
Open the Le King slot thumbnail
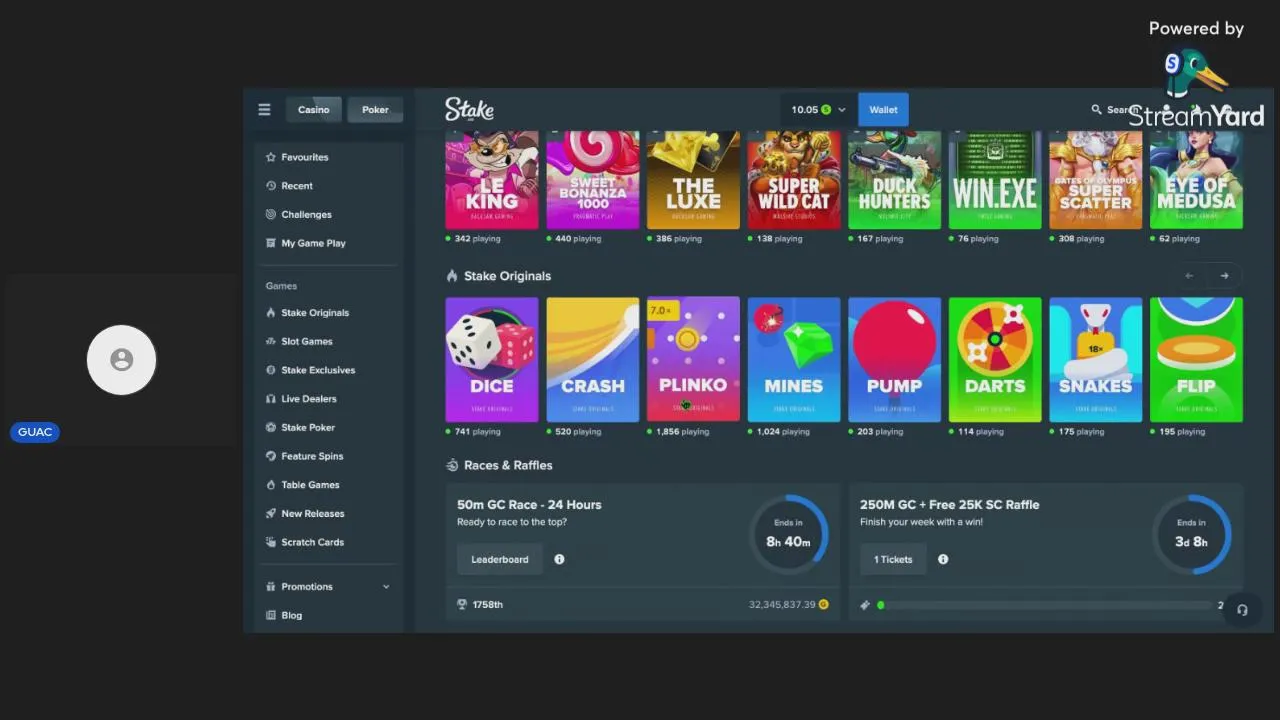point(492,180)
